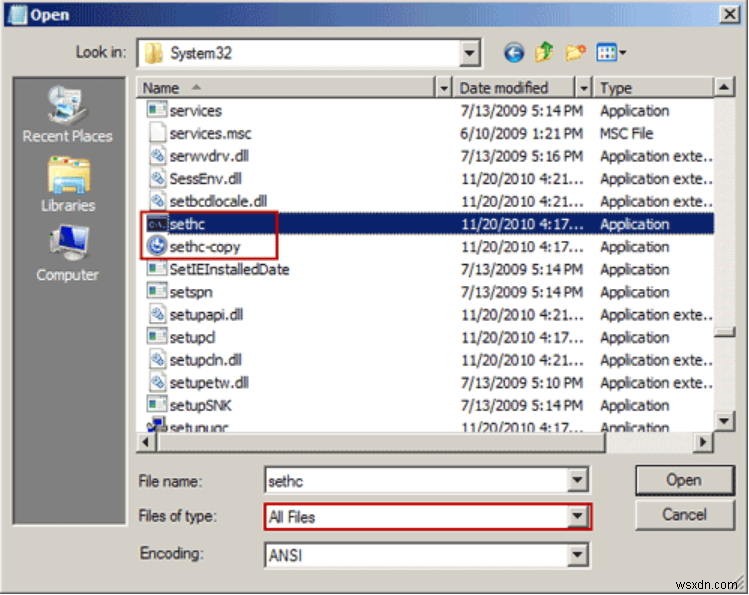Click the vertical scrollbar down arrow

point(724,421)
